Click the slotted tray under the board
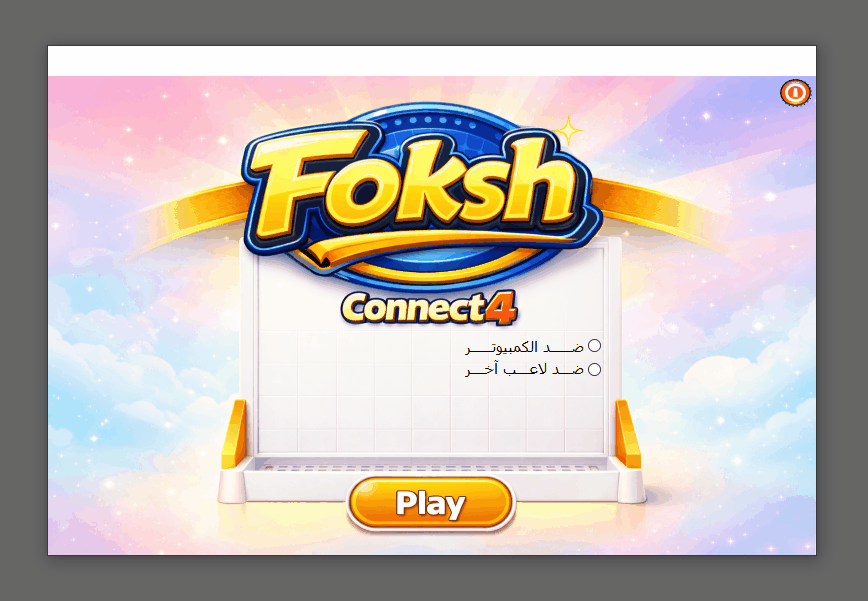 432,468
